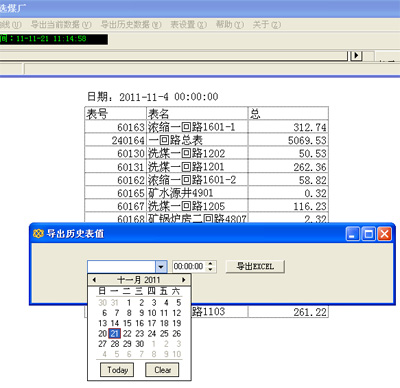Select day 26 in the calendar

coord(177,333)
